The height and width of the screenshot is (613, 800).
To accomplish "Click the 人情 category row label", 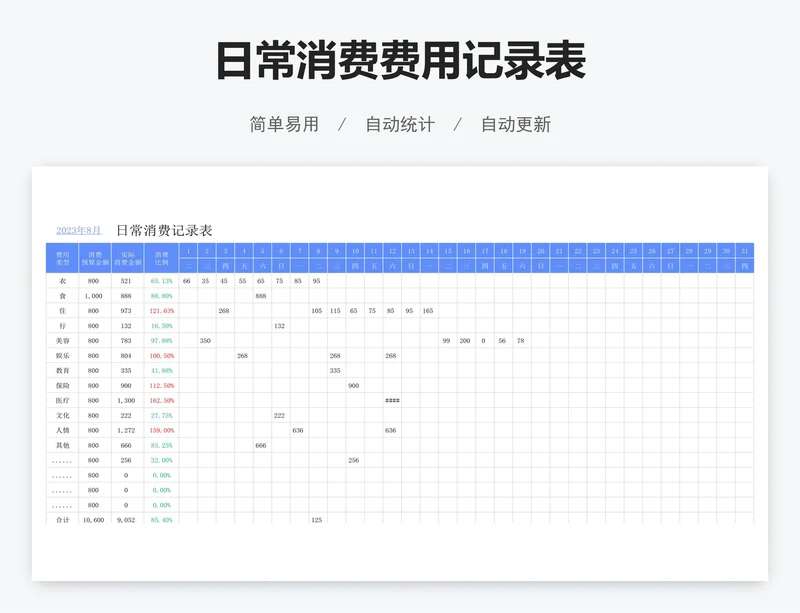I will 62,430.
